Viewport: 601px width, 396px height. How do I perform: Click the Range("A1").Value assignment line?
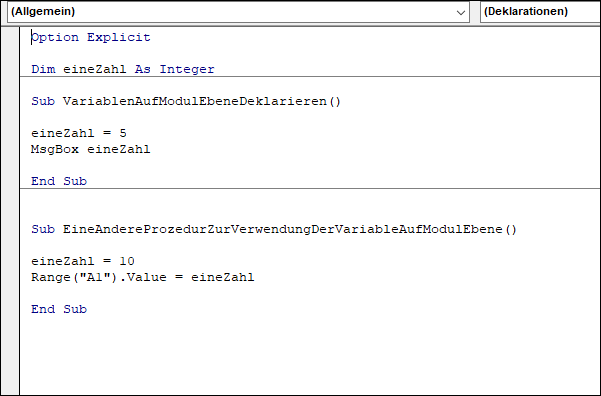coord(143,277)
